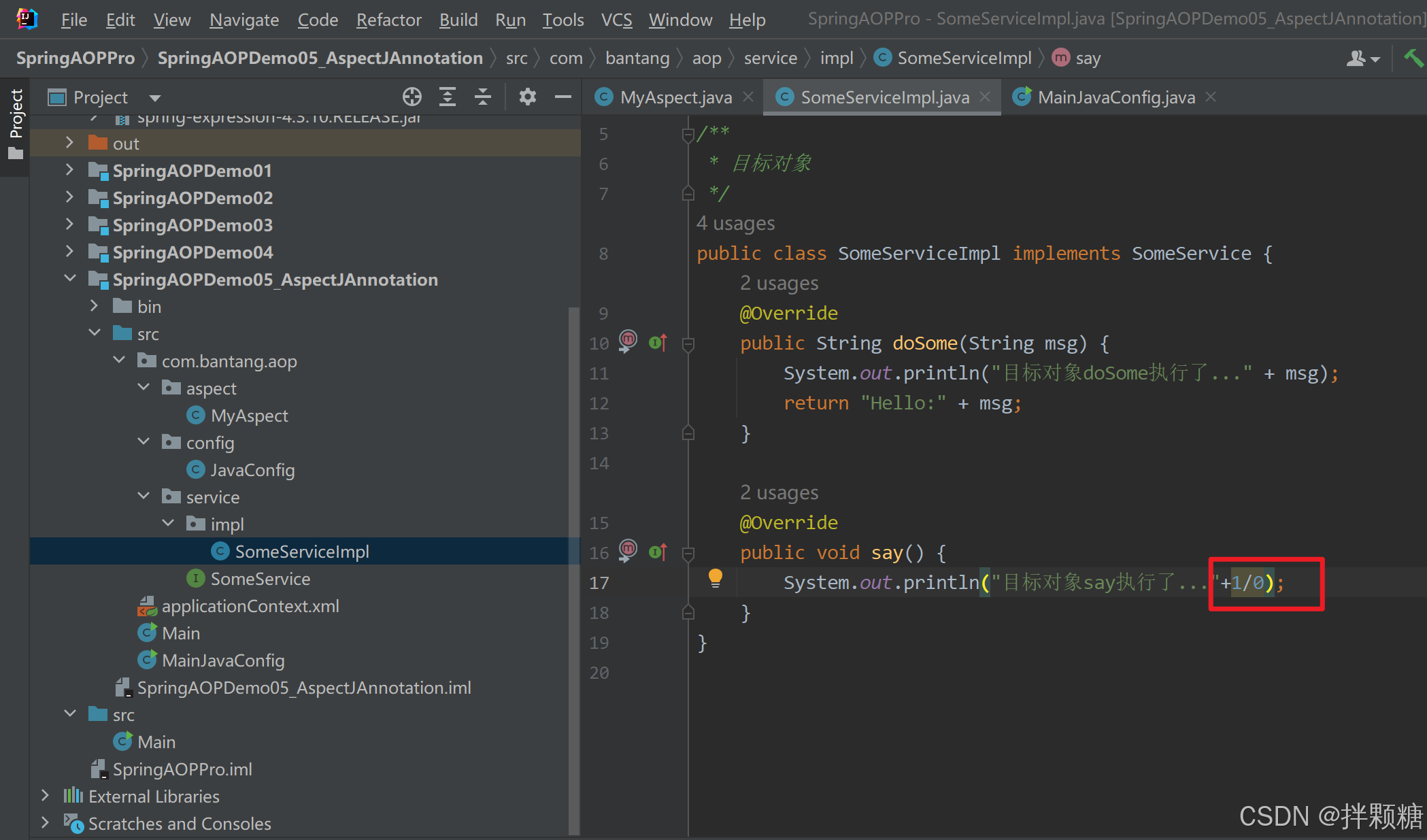This screenshot has height=840, width=1427.
Task: Click Expand All icon in Project panel
Action: click(448, 97)
